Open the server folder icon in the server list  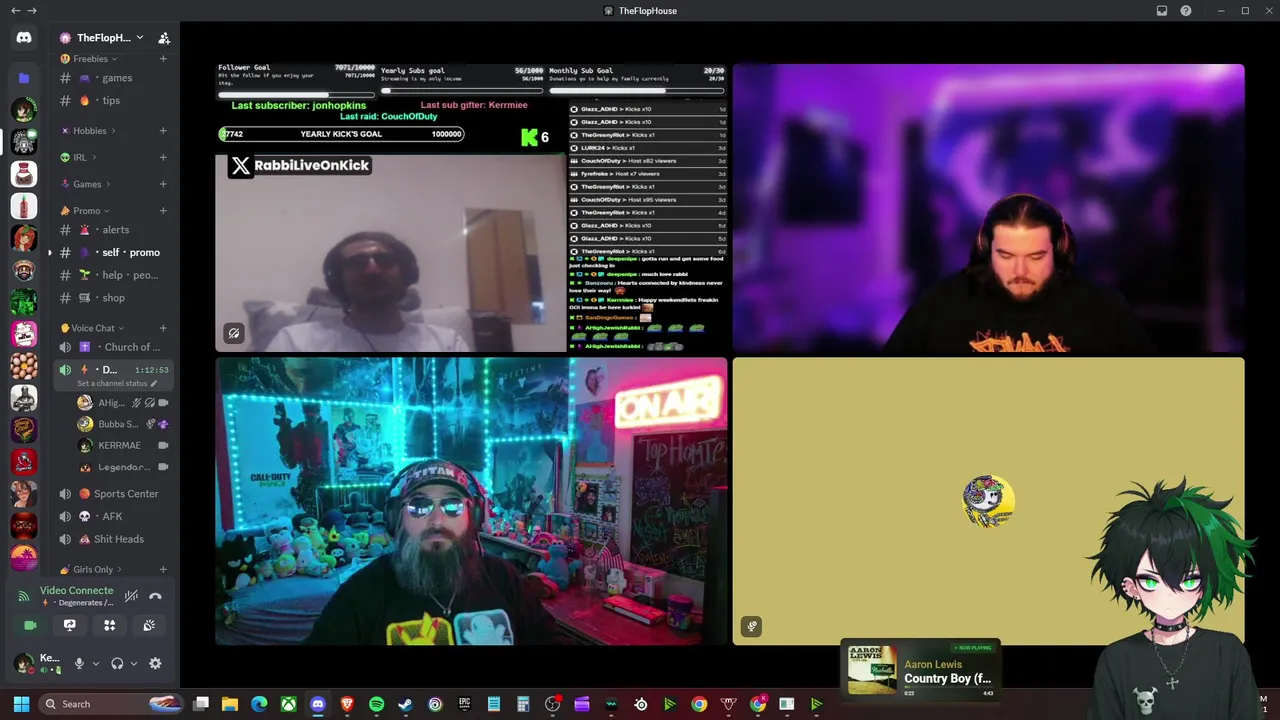tap(24, 78)
